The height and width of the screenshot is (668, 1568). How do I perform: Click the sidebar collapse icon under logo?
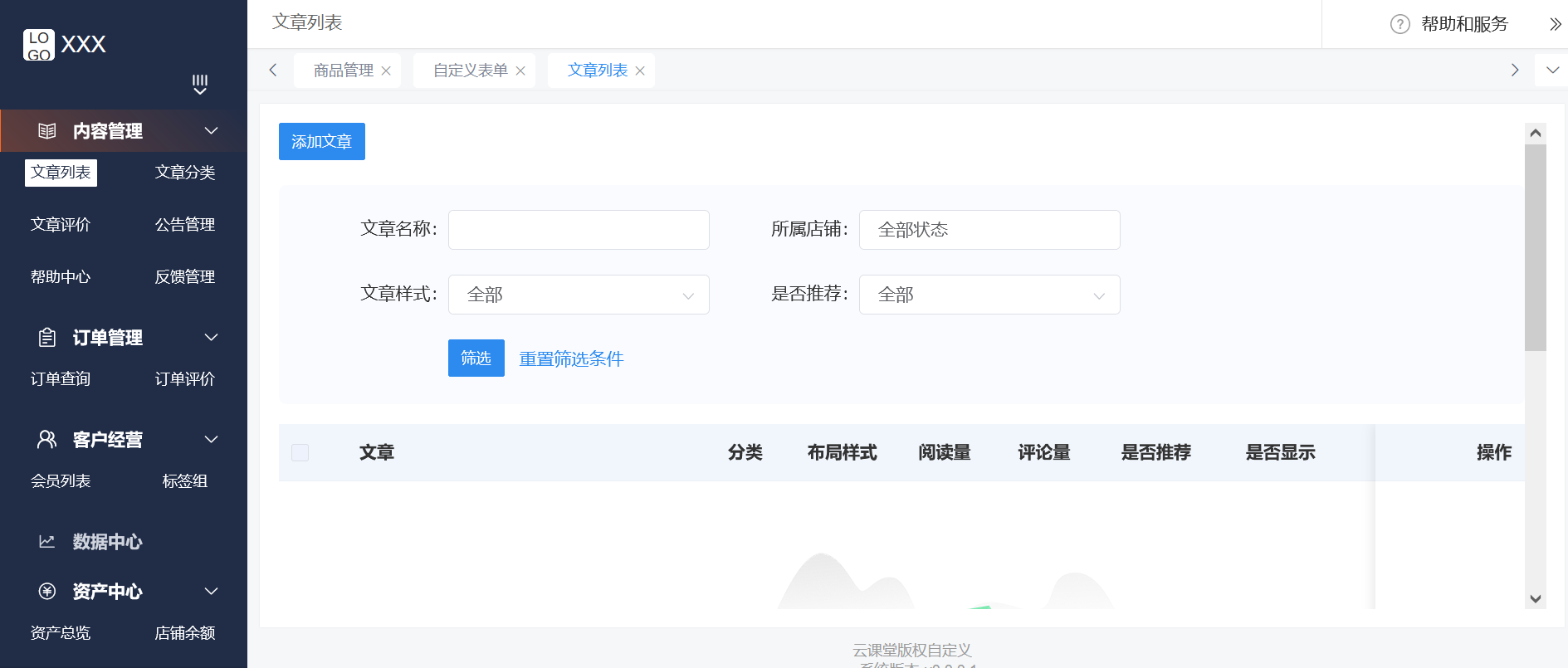pos(200,84)
